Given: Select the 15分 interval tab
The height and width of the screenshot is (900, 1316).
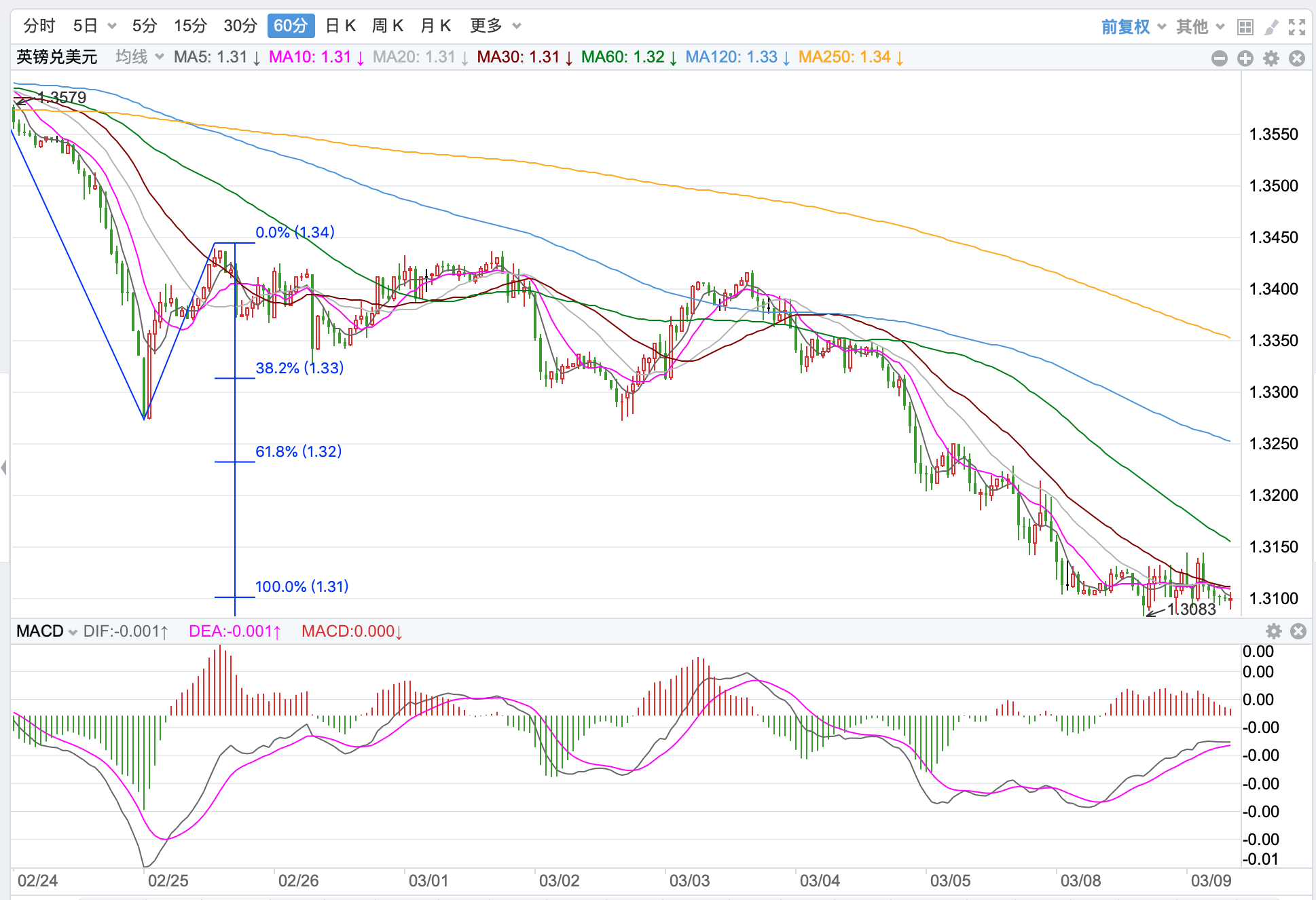Looking at the screenshot, I should click(x=189, y=26).
